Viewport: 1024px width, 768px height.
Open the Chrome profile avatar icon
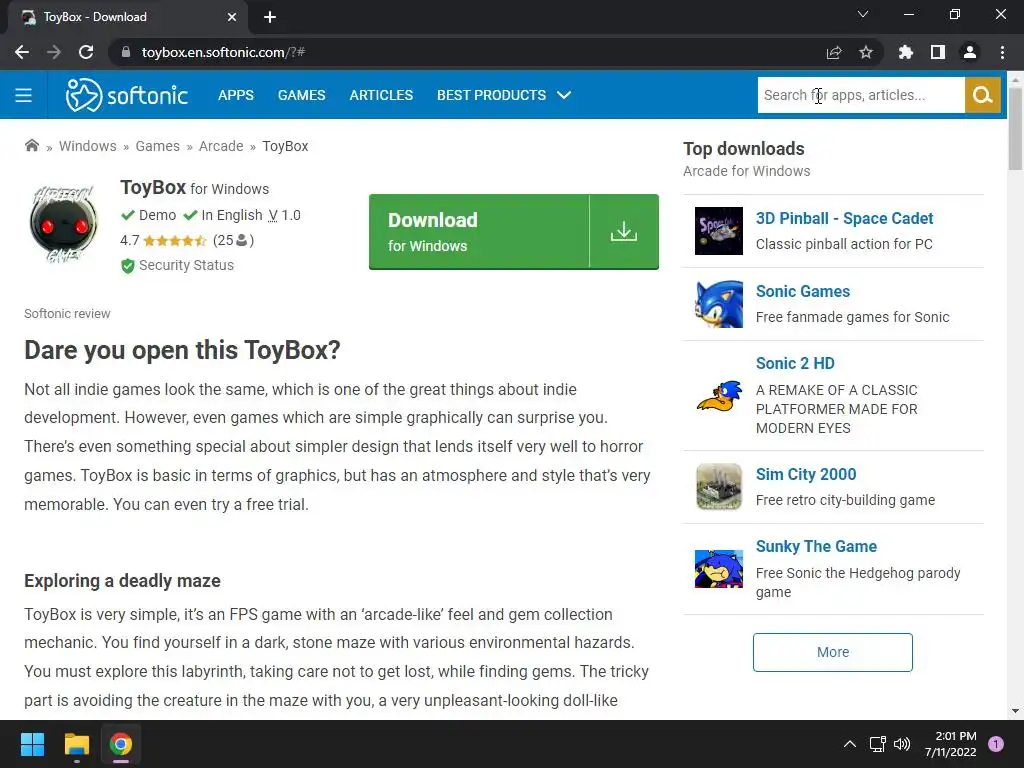click(x=970, y=52)
